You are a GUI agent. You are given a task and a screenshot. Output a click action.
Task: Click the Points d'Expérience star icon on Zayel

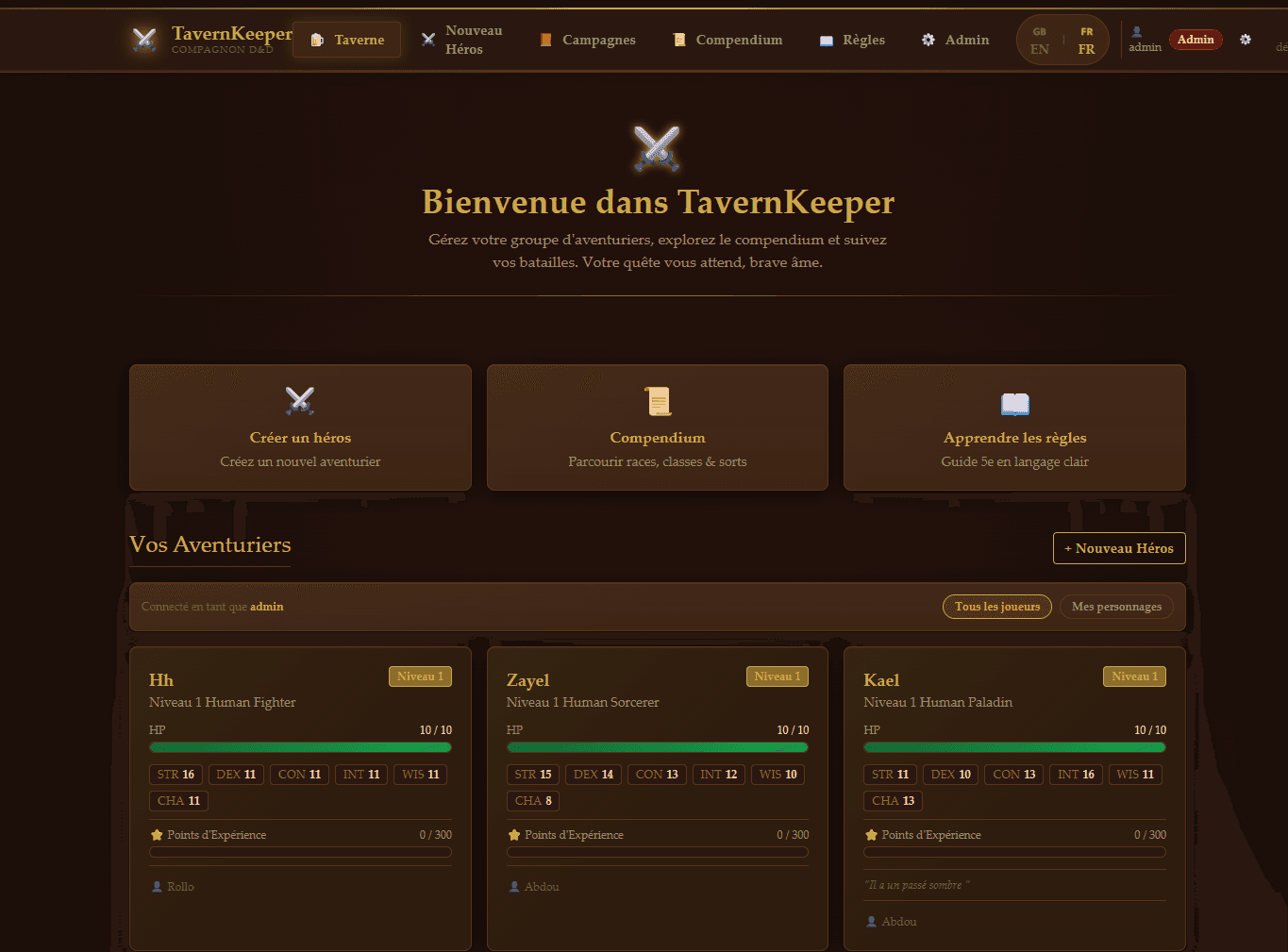[x=513, y=834]
